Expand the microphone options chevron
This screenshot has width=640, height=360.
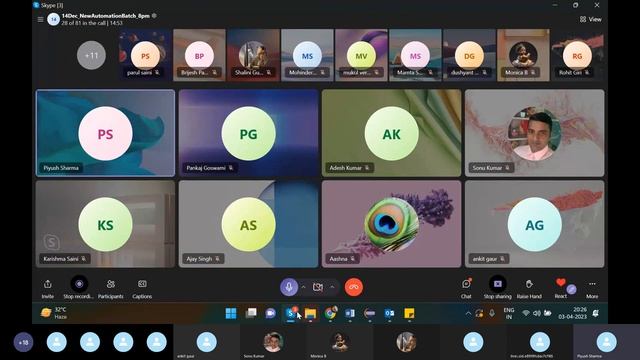(303, 287)
